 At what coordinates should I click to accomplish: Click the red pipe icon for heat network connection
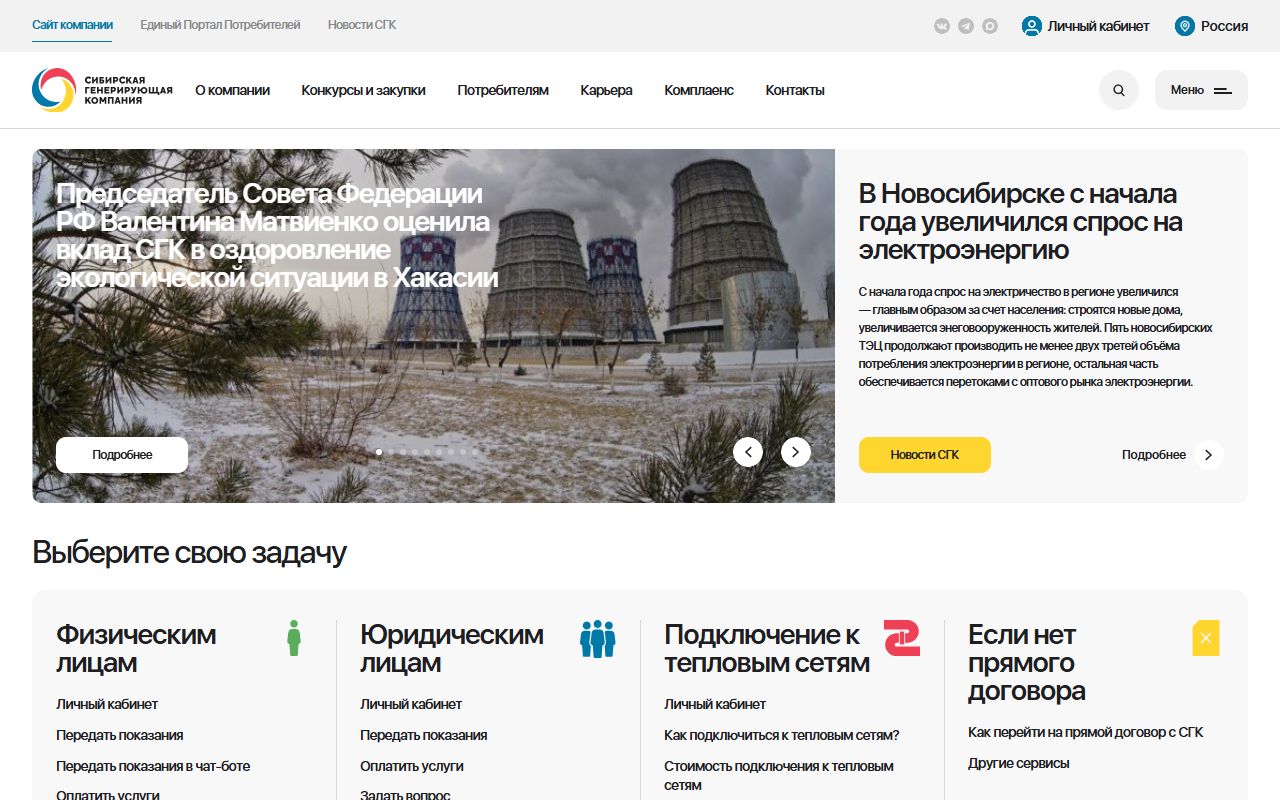point(902,638)
